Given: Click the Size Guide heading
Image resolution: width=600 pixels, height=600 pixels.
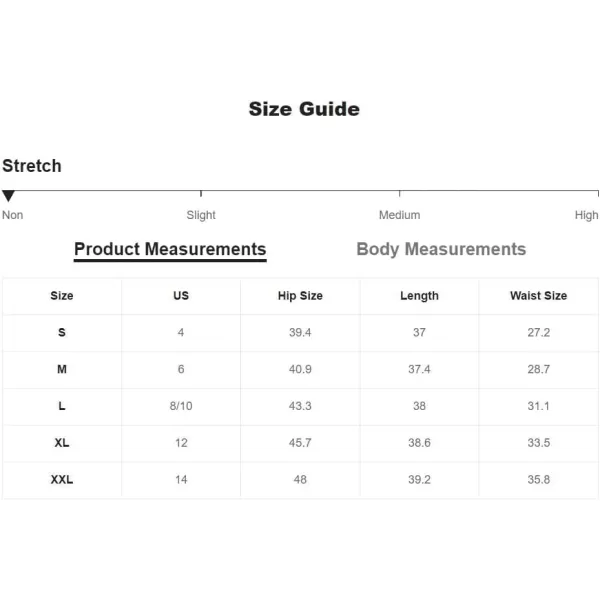Looking at the screenshot, I should coord(304,109).
